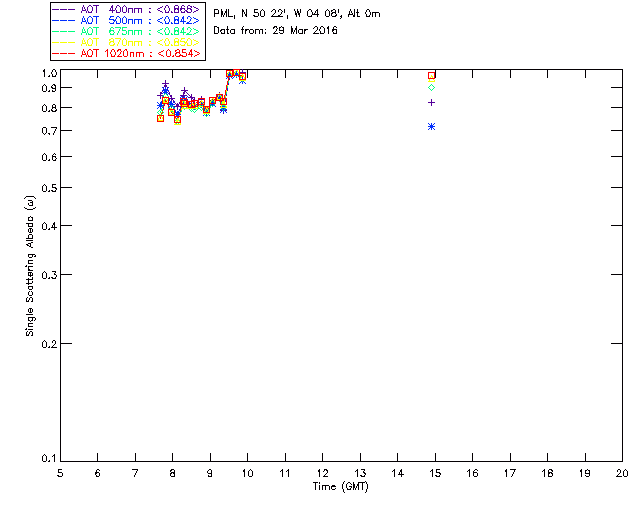Click the purple AOT 400nm legend entry
Viewport: 640px width, 512px height.
click(x=126, y=9)
